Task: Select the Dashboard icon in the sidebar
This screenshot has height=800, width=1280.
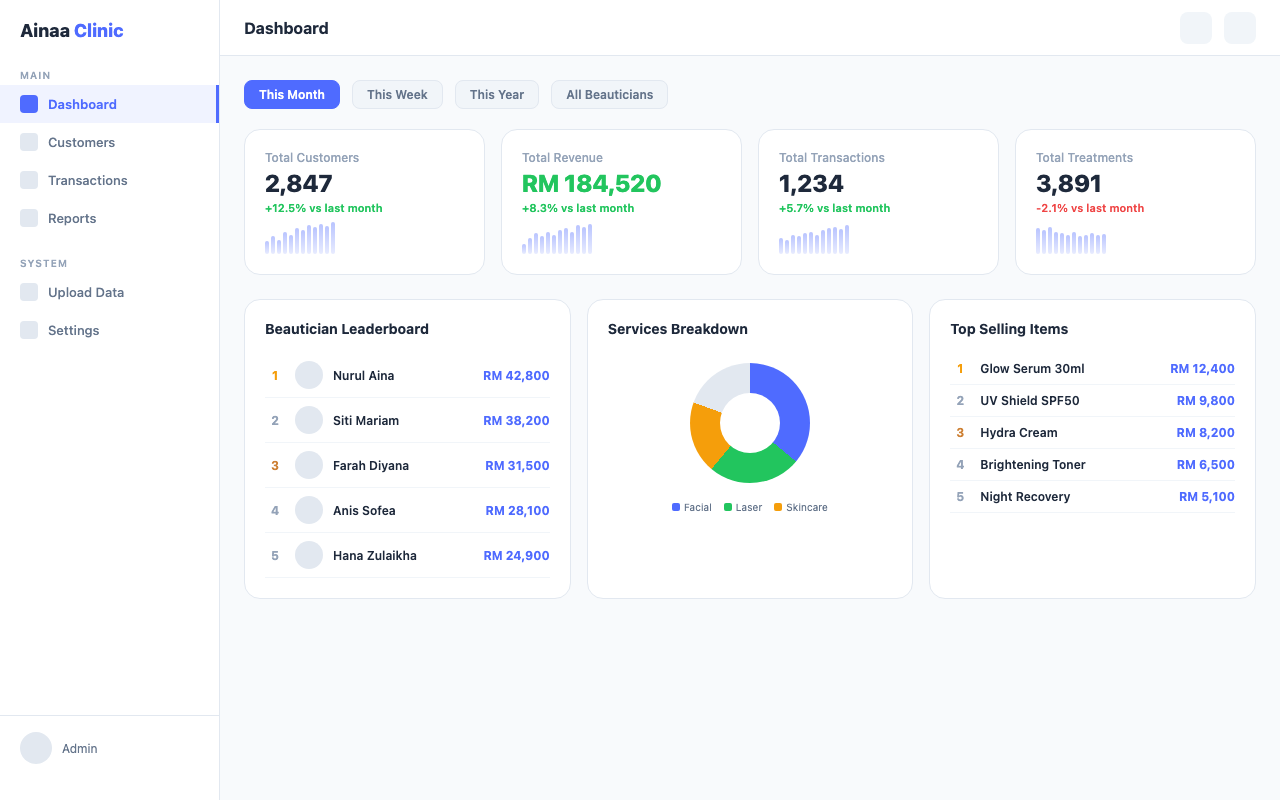Action: click(x=29, y=104)
